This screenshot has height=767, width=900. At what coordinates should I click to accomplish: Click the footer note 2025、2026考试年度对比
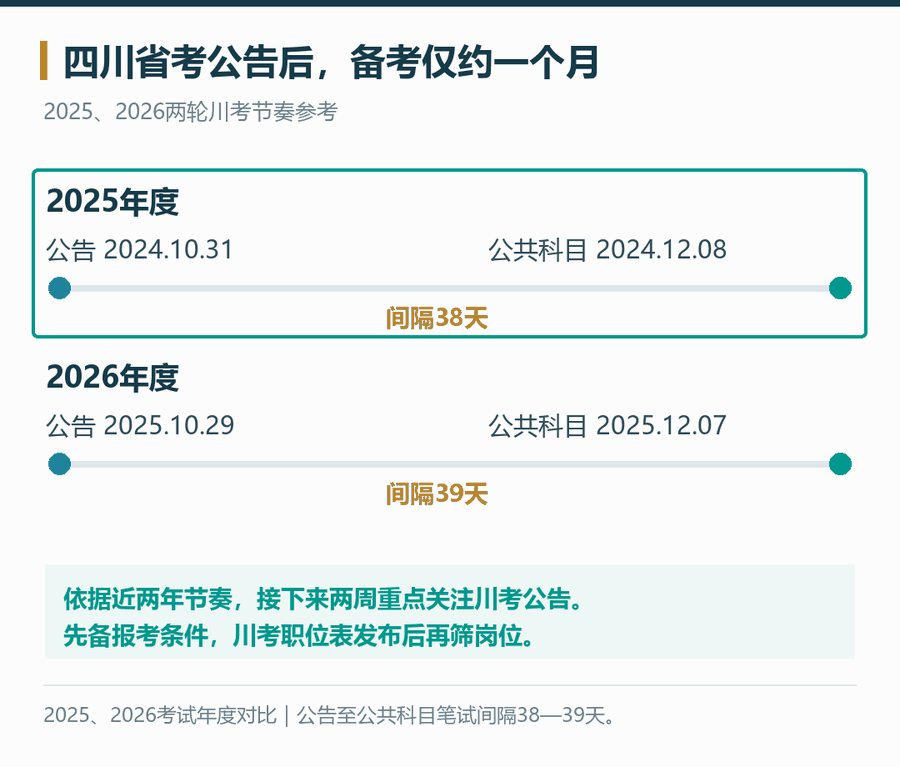point(160,715)
